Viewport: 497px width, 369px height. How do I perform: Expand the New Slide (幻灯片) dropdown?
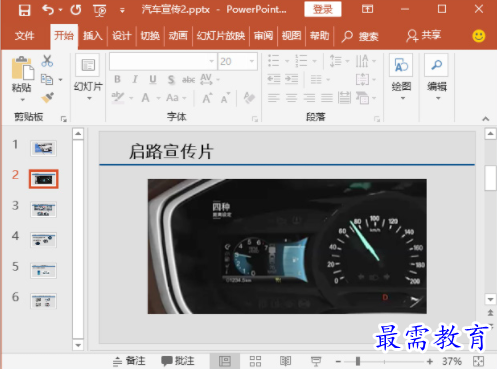point(89,98)
